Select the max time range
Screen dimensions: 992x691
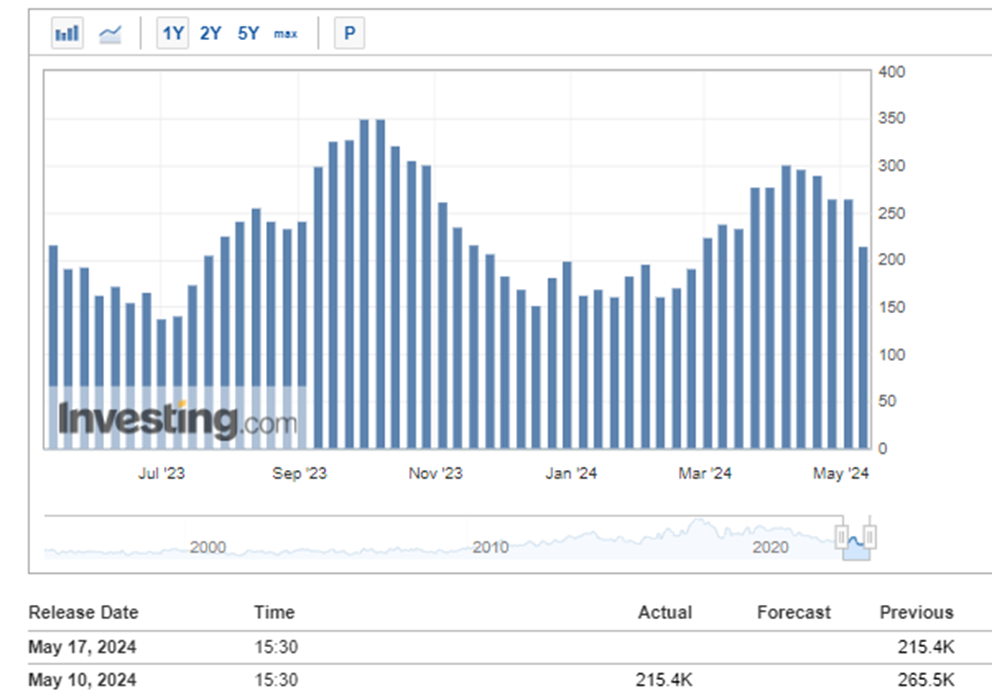tap(285, 34)
